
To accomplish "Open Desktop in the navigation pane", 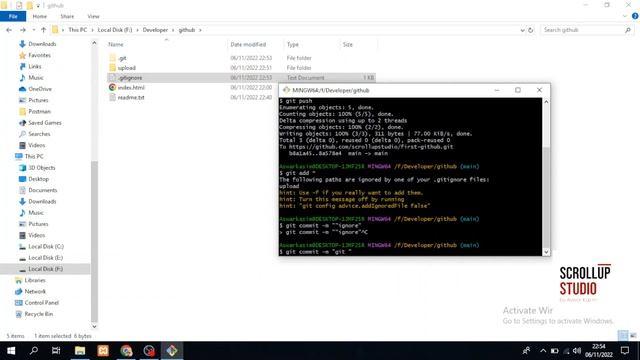I will tap(38, 179).
